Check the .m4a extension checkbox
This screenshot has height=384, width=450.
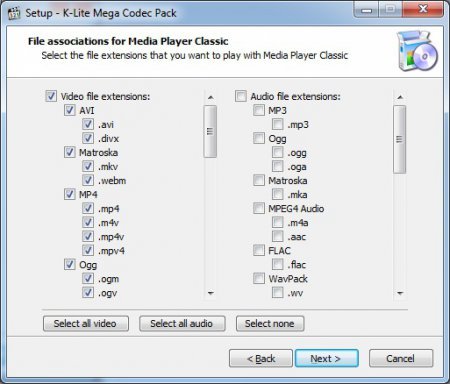click(x=278, y=222)
